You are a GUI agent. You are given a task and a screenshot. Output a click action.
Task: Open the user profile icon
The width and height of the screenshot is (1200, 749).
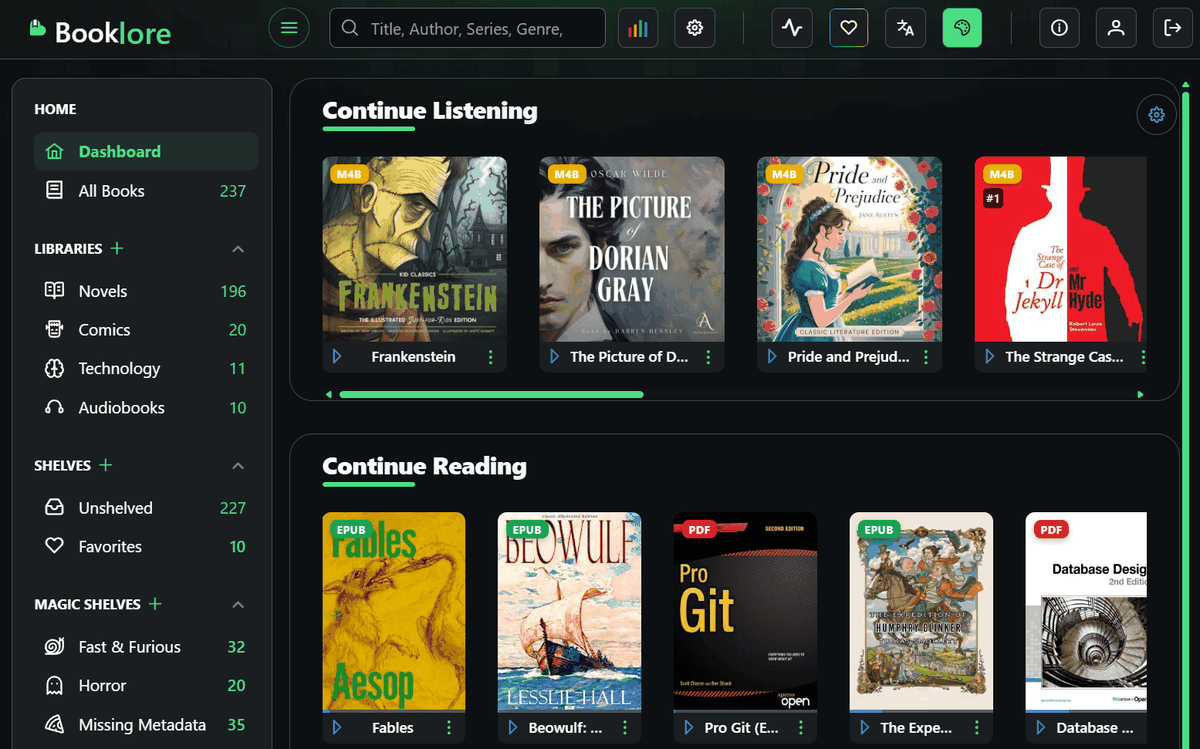pos(1116,28)
